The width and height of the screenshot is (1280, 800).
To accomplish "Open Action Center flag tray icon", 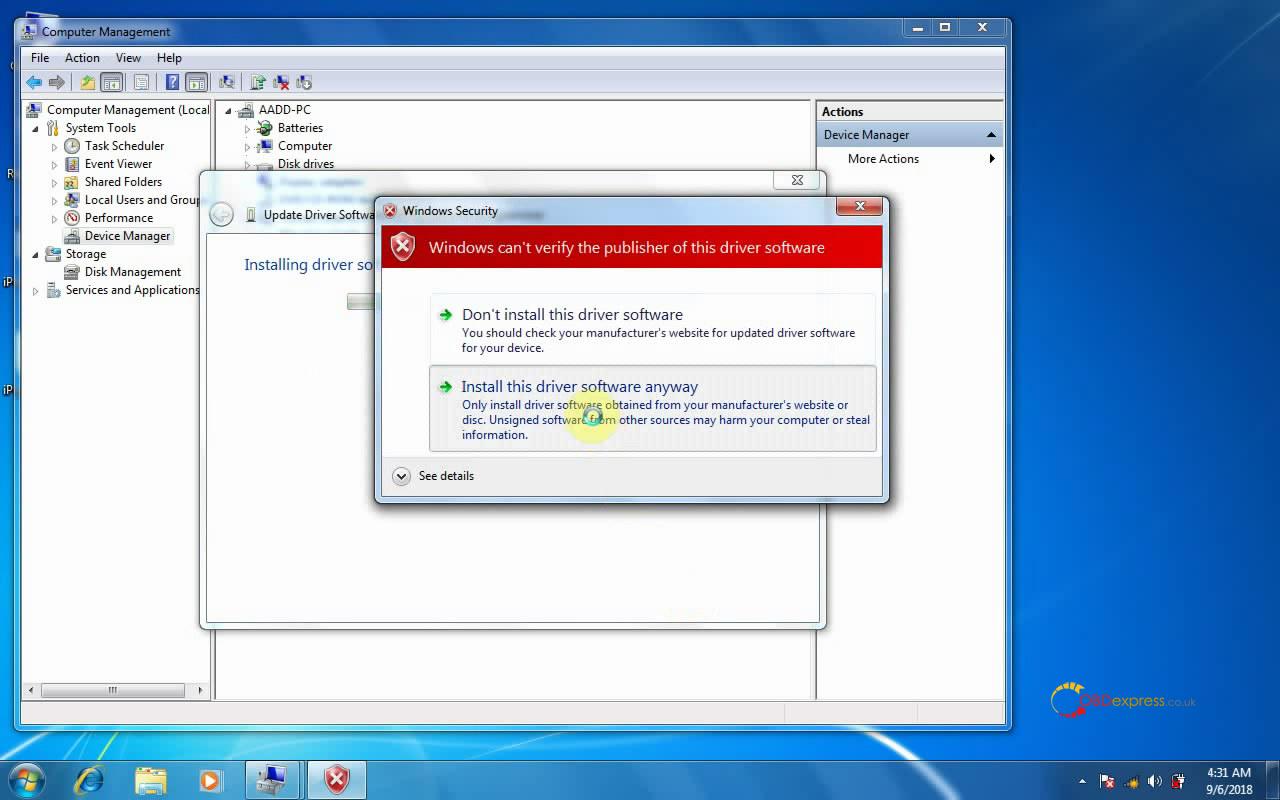I will 1107,781.
